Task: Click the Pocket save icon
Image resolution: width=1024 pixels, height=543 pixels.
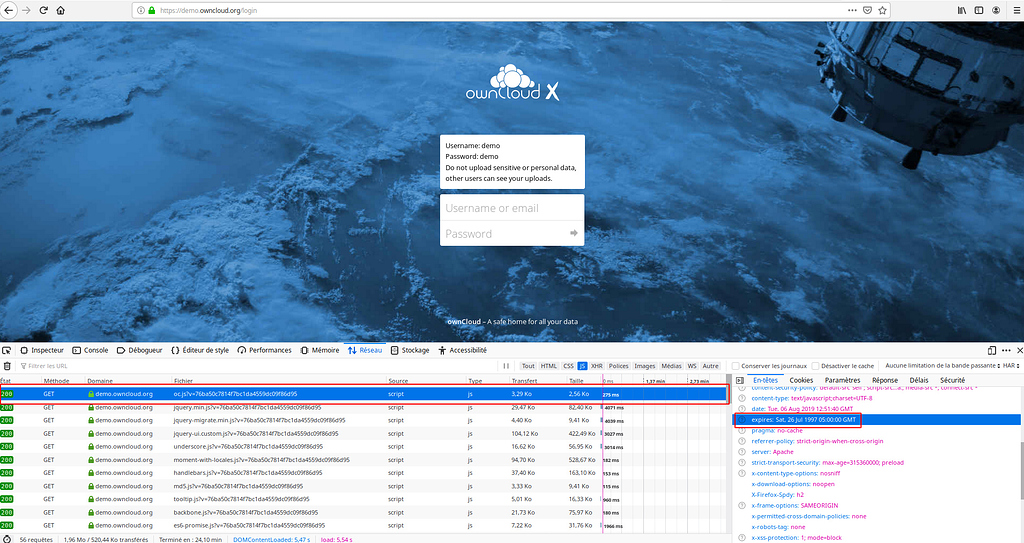Action: tap(867, 10)
